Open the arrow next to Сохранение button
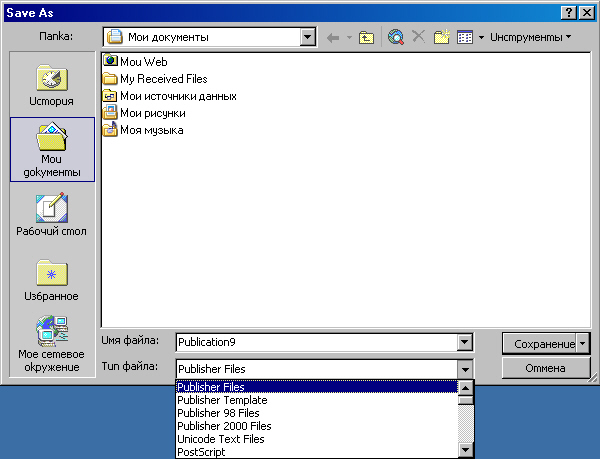This screenshot has height=459, width=600. click(583, 342)
